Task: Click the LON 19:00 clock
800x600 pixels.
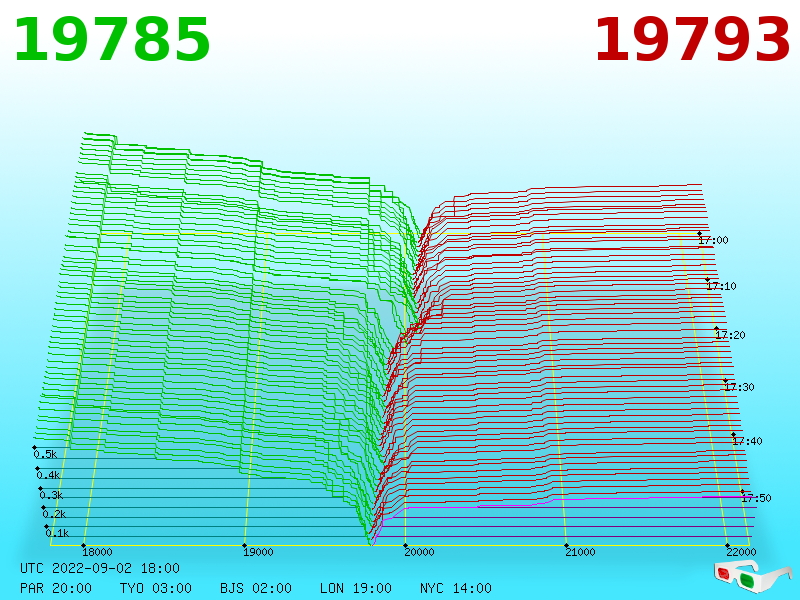Action: (x=356, y=588)
